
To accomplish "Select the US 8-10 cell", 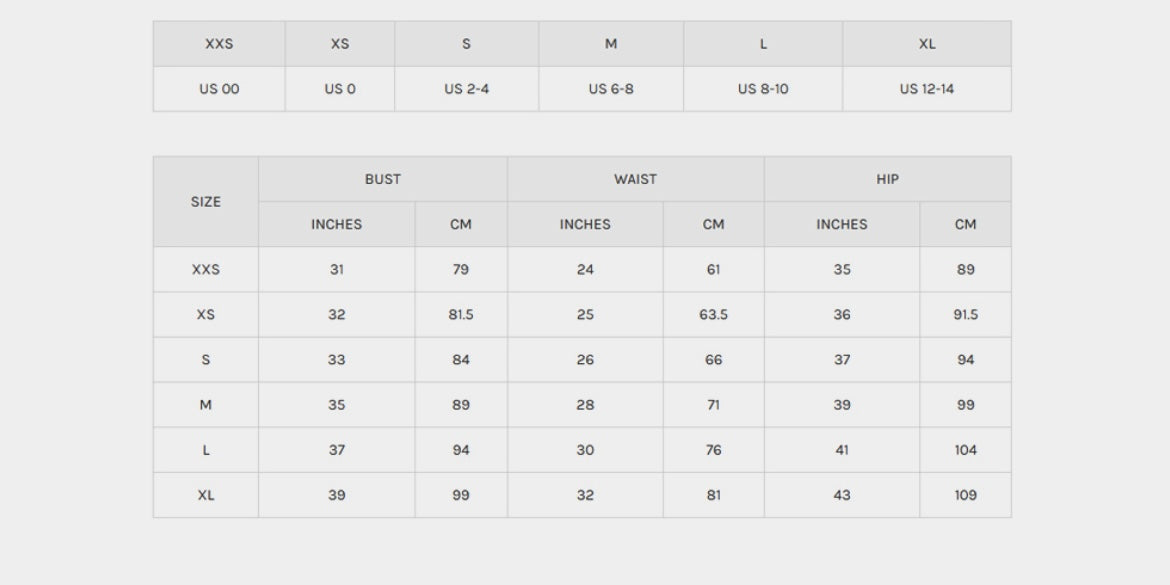I will point(762,89).
